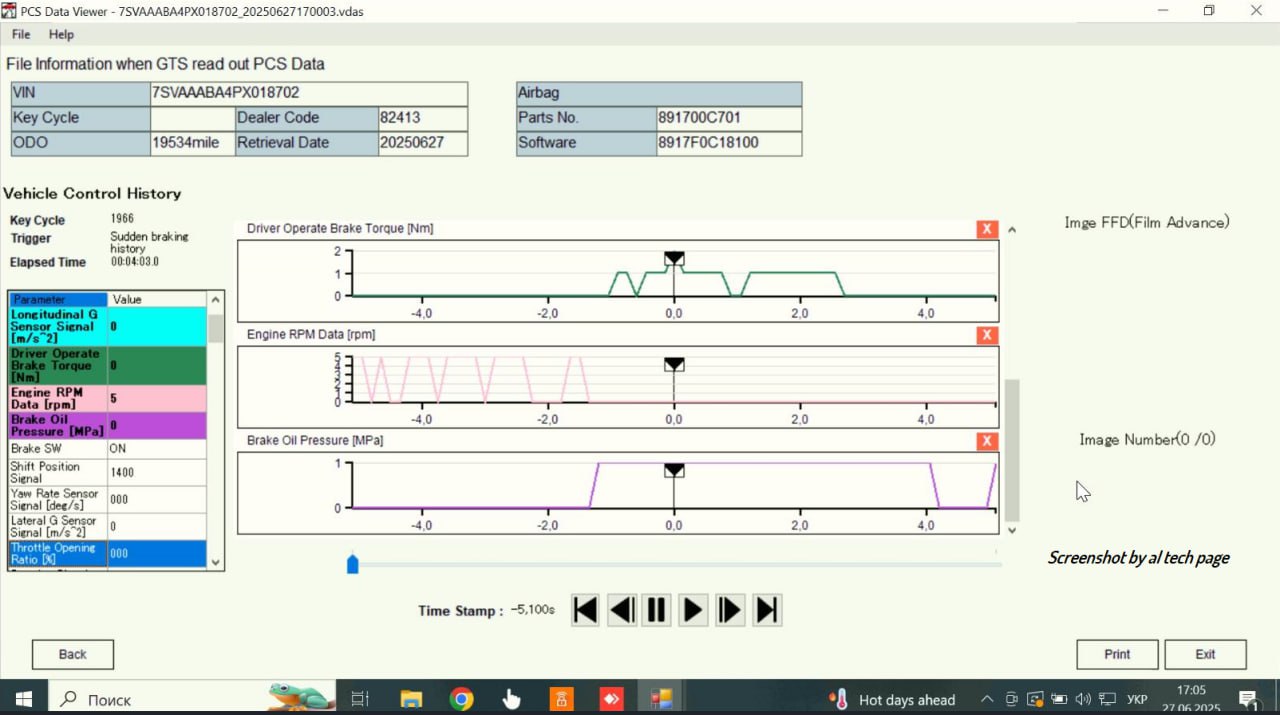
Task: Toggle Longitudinal G Sensor Signal parameter
Action: [57, 326]
